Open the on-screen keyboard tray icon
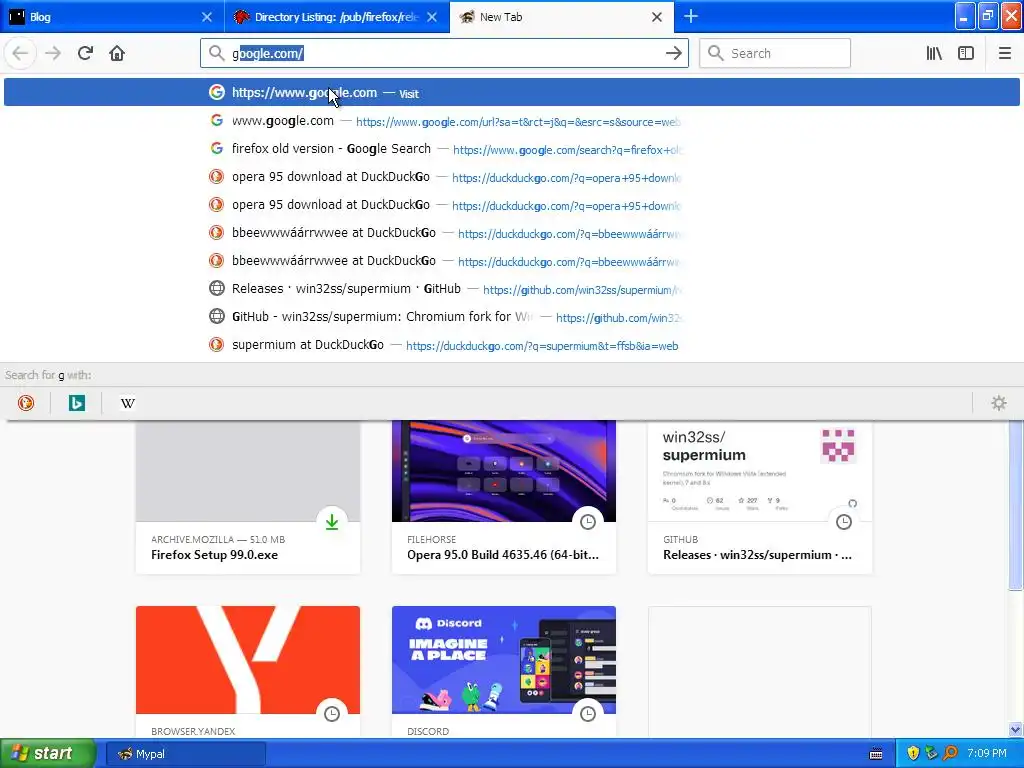Image resolution: width=1024 pixels, height=768 pixels. [876, 754]
